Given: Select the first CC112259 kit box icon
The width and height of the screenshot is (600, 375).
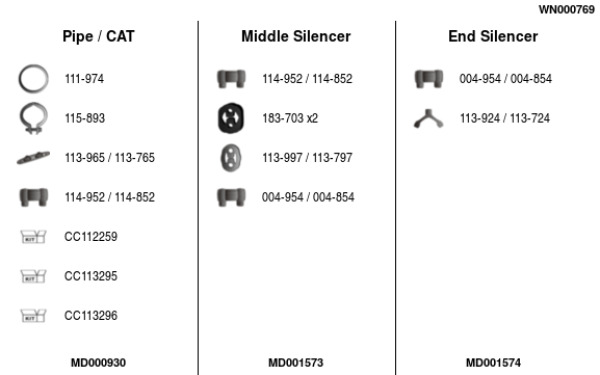Looking at the screenshot, I should click(33, 236).
